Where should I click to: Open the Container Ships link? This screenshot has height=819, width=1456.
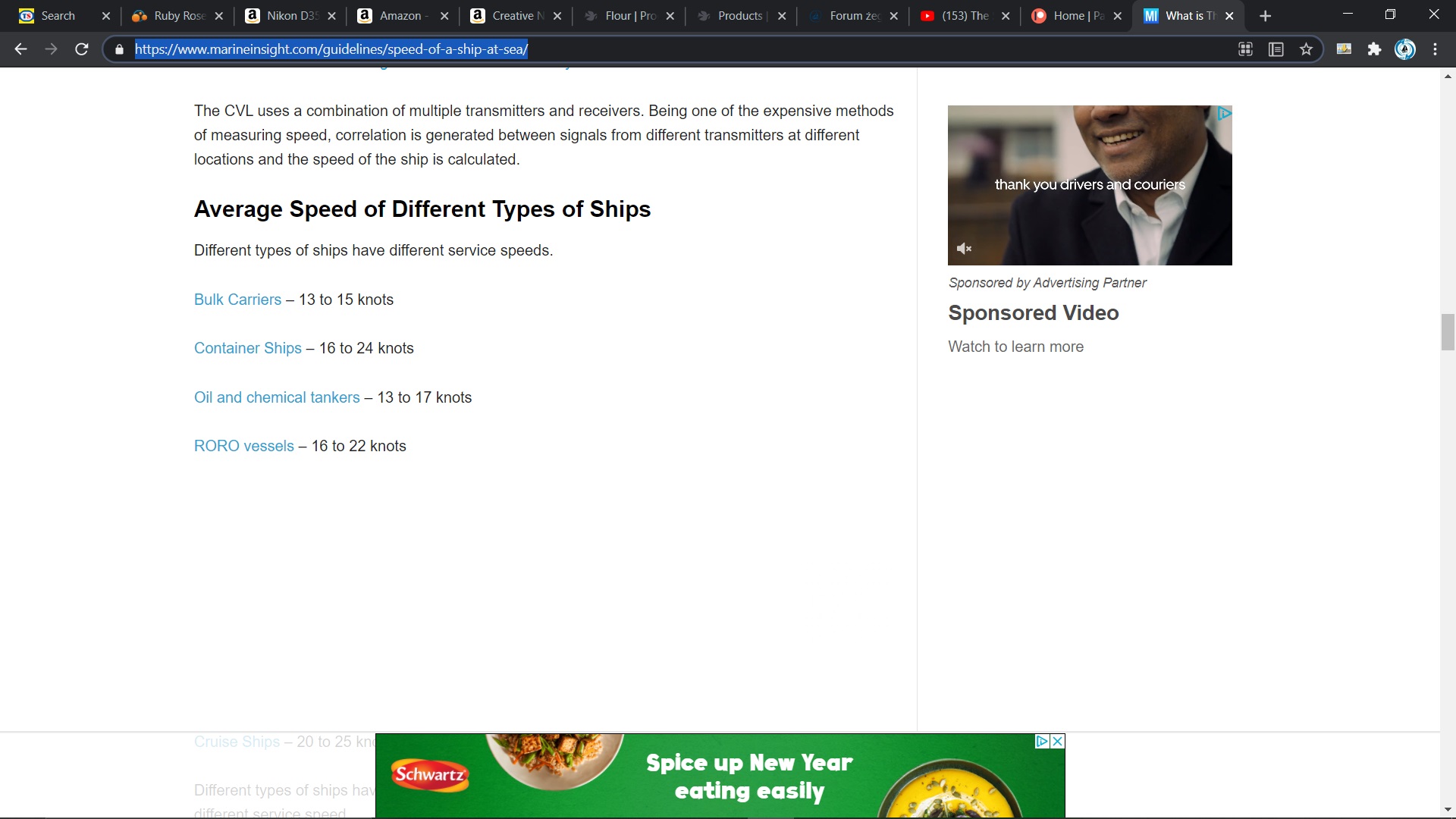point(247,348)
